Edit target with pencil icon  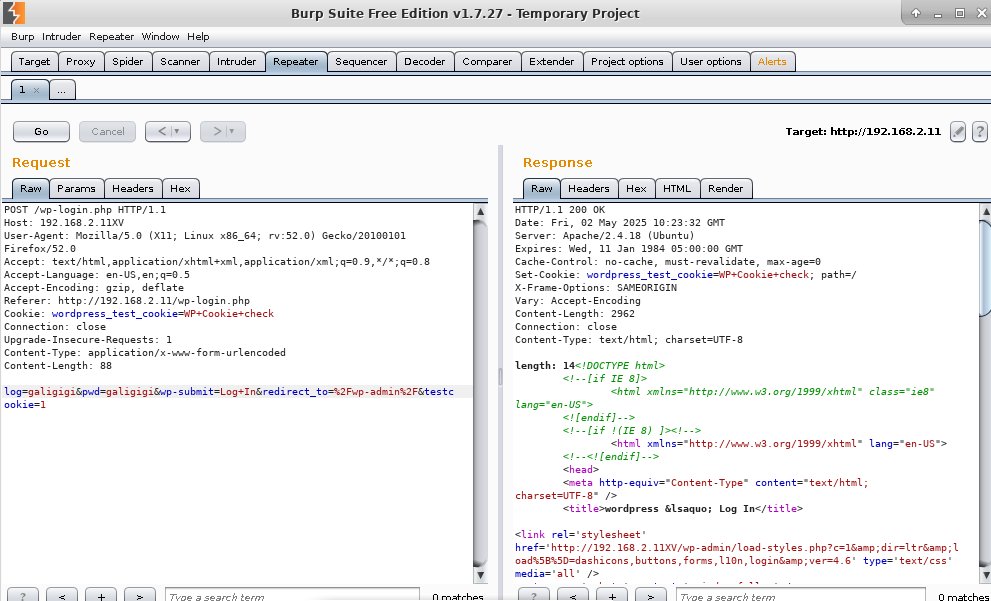[958, 131]
